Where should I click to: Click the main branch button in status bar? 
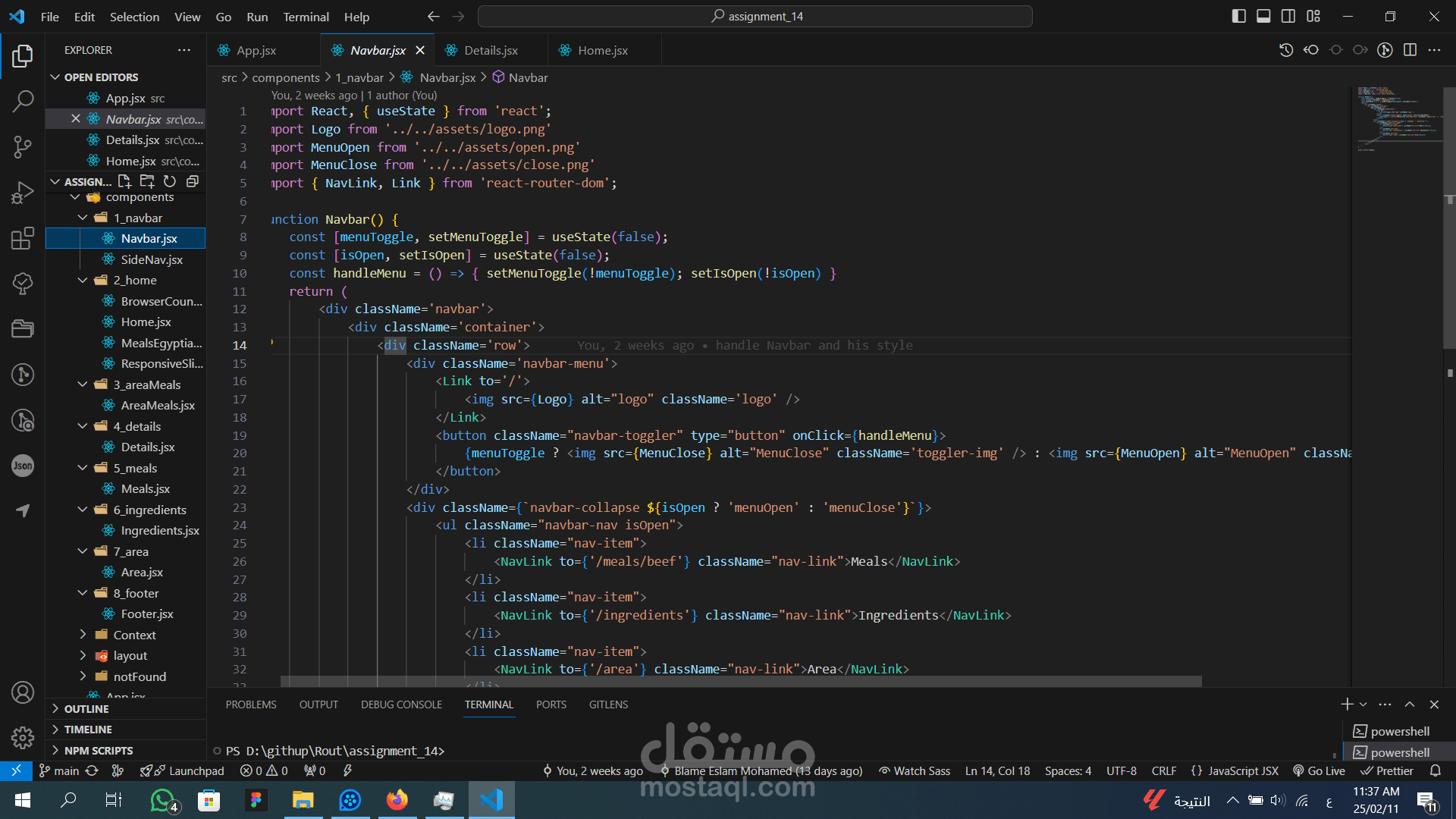pos(59,770)
